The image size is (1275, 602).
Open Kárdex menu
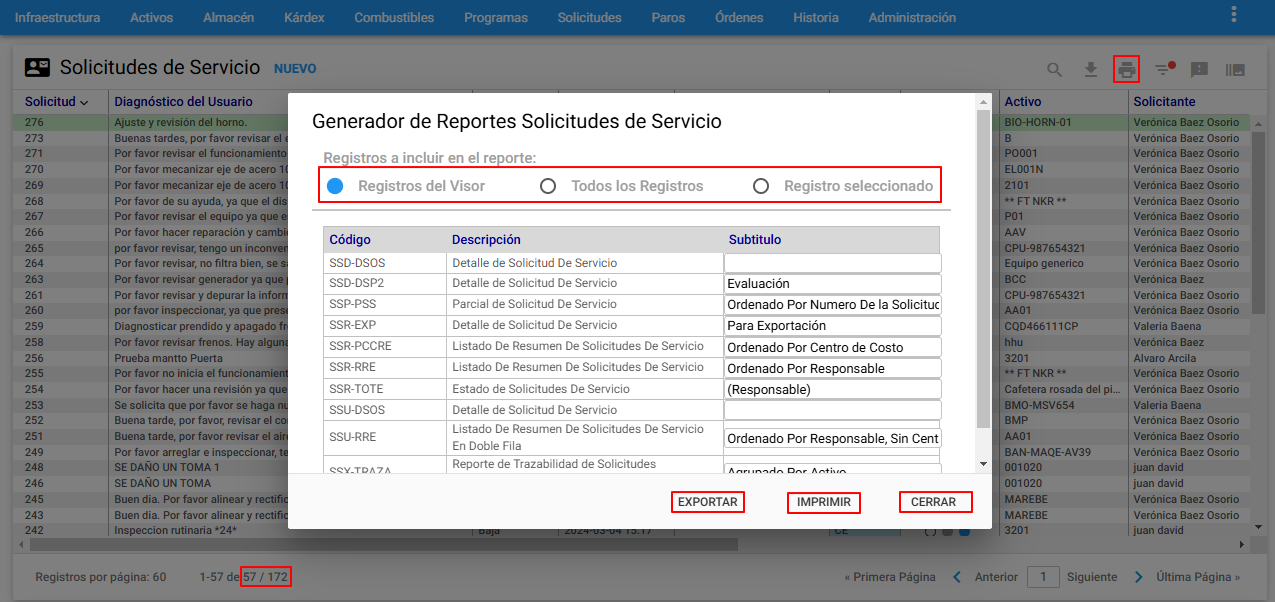coord(304,17)
